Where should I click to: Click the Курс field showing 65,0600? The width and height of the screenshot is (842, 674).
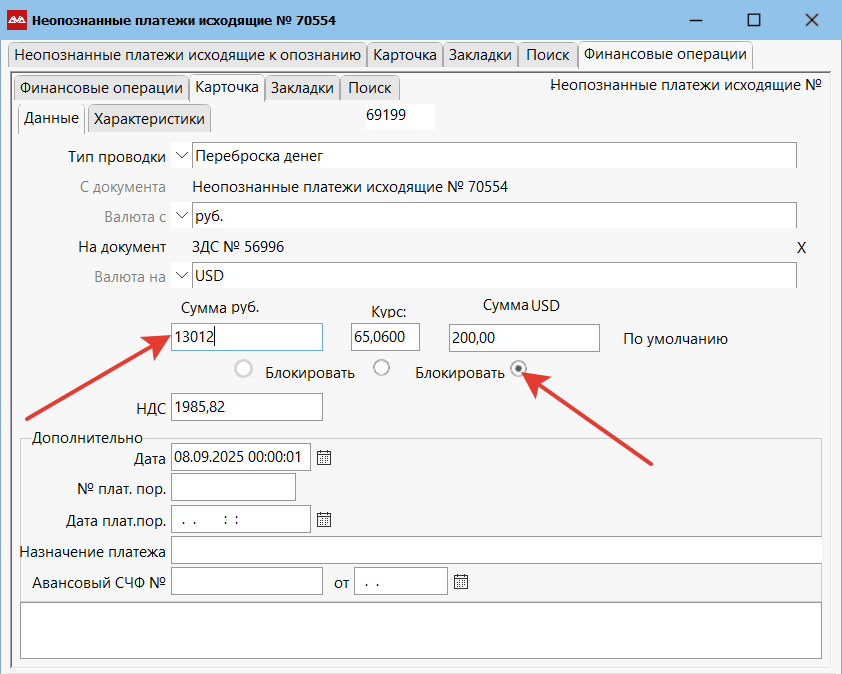385,338
